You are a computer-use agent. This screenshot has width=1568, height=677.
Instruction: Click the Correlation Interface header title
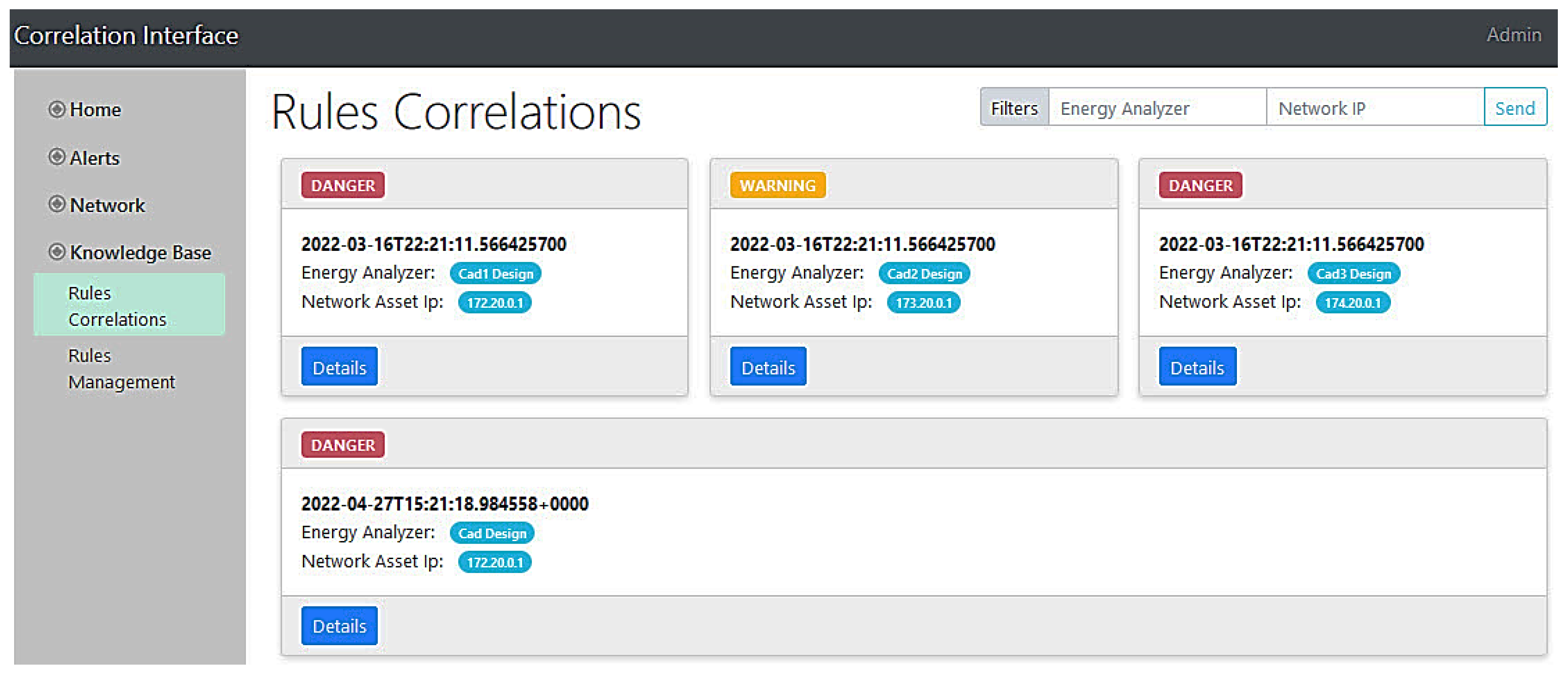click(x=126, y=35)
